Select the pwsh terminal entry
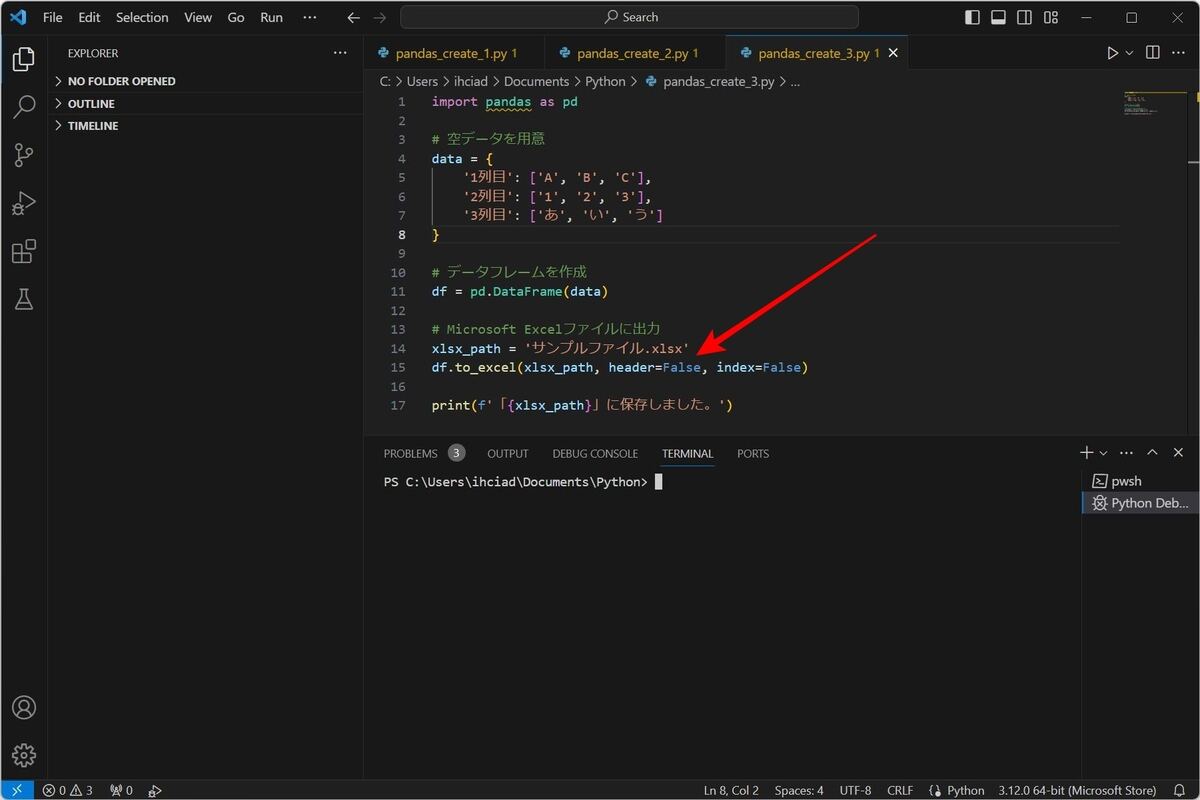Screen dimensions: 1200x800 point(1138,481)
